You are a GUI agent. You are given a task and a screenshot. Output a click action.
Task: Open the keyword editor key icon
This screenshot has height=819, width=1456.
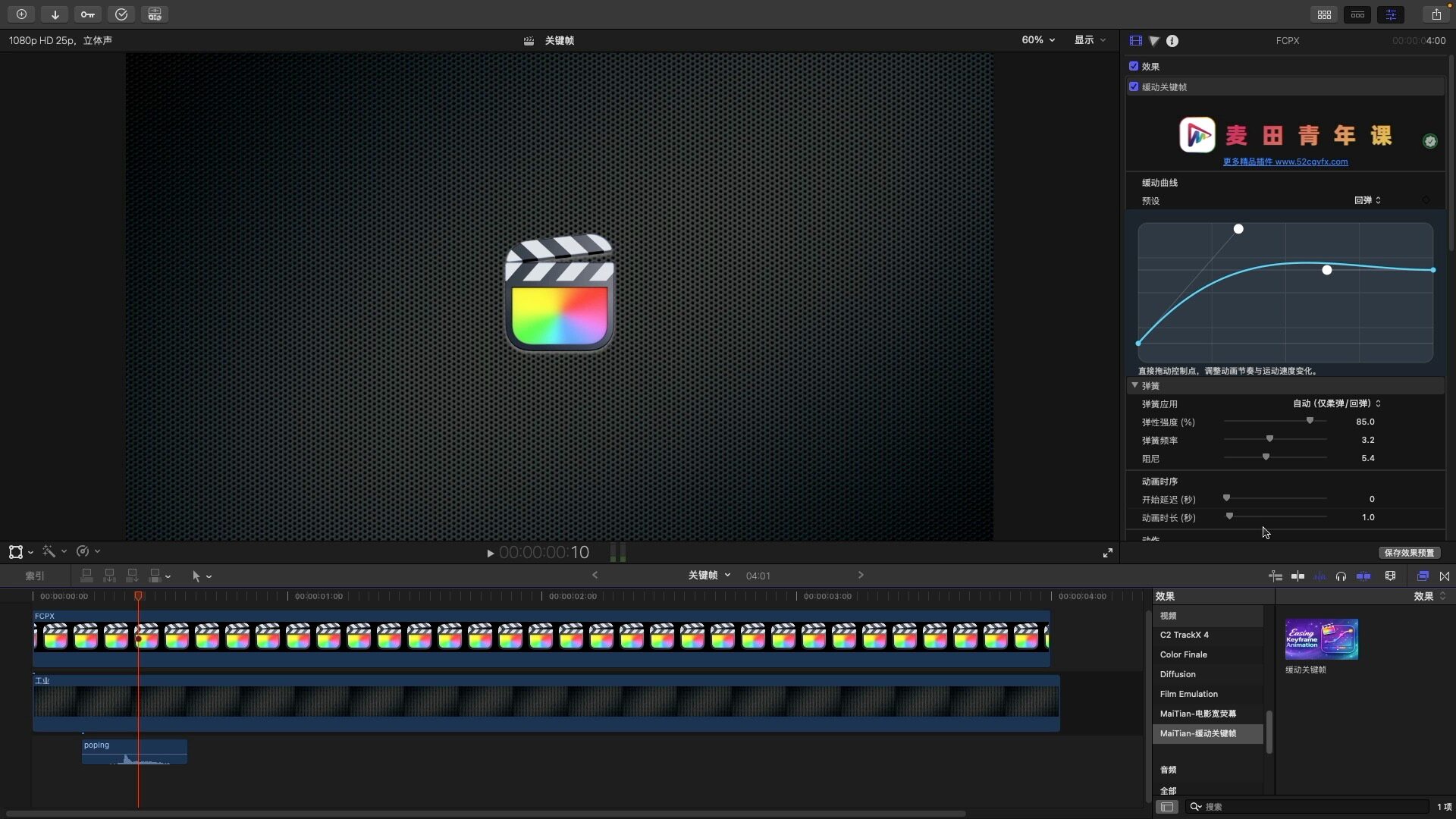[x=88, y=14]
